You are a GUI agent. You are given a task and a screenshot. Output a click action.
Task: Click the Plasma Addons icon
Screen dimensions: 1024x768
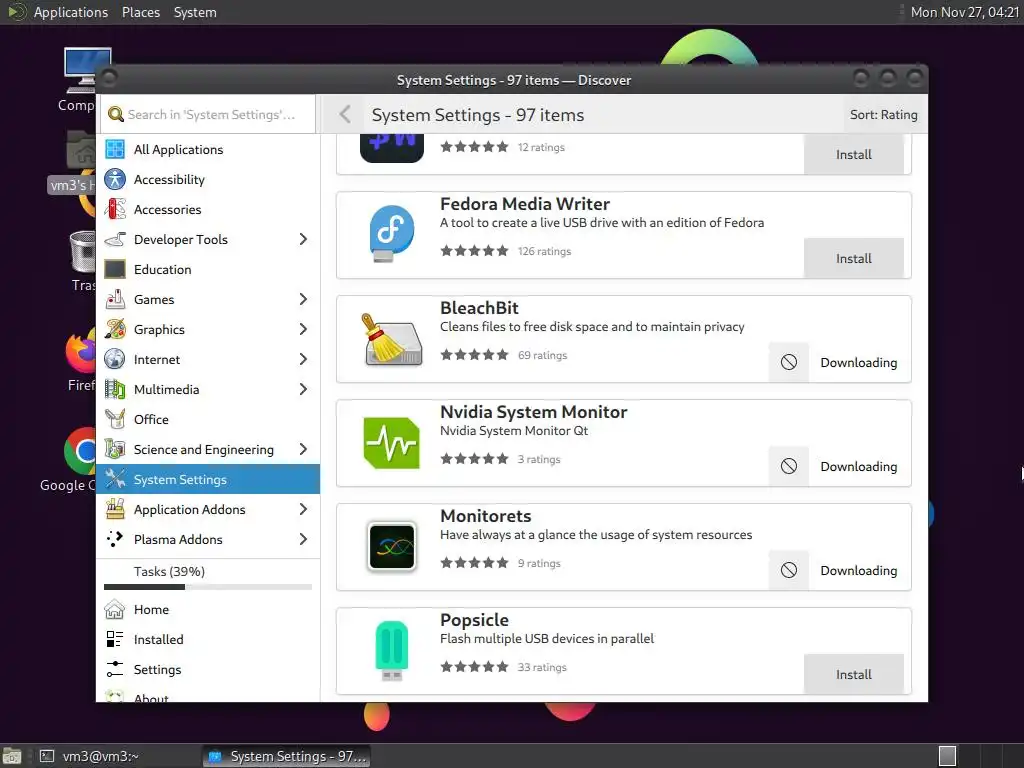(115, 539)
